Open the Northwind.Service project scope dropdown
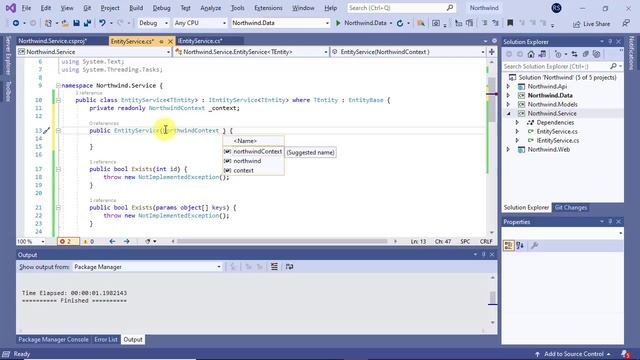 [x=94, y=52]
